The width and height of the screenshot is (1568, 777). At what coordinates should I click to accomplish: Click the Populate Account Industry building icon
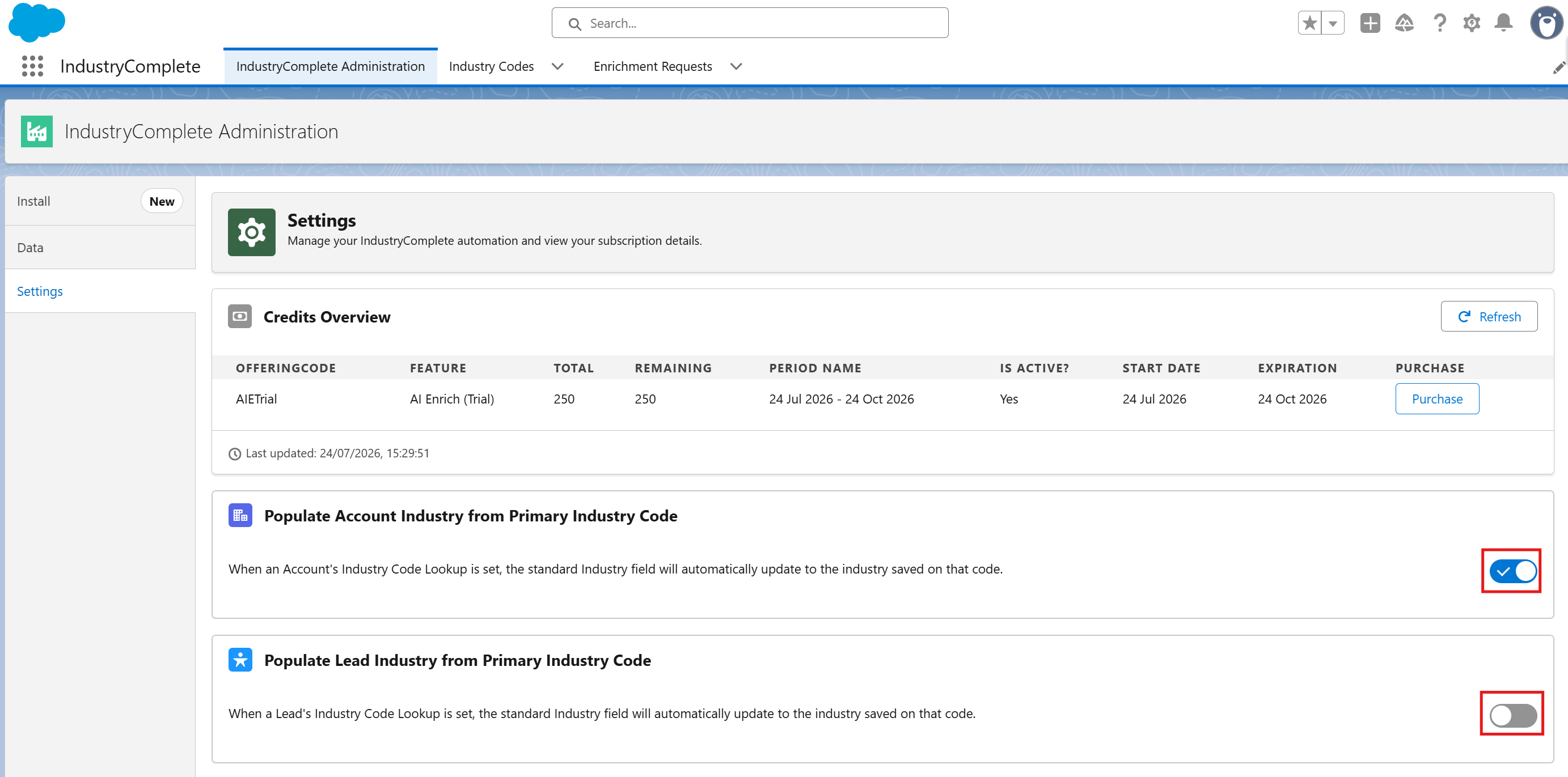(x=240, y=515)
